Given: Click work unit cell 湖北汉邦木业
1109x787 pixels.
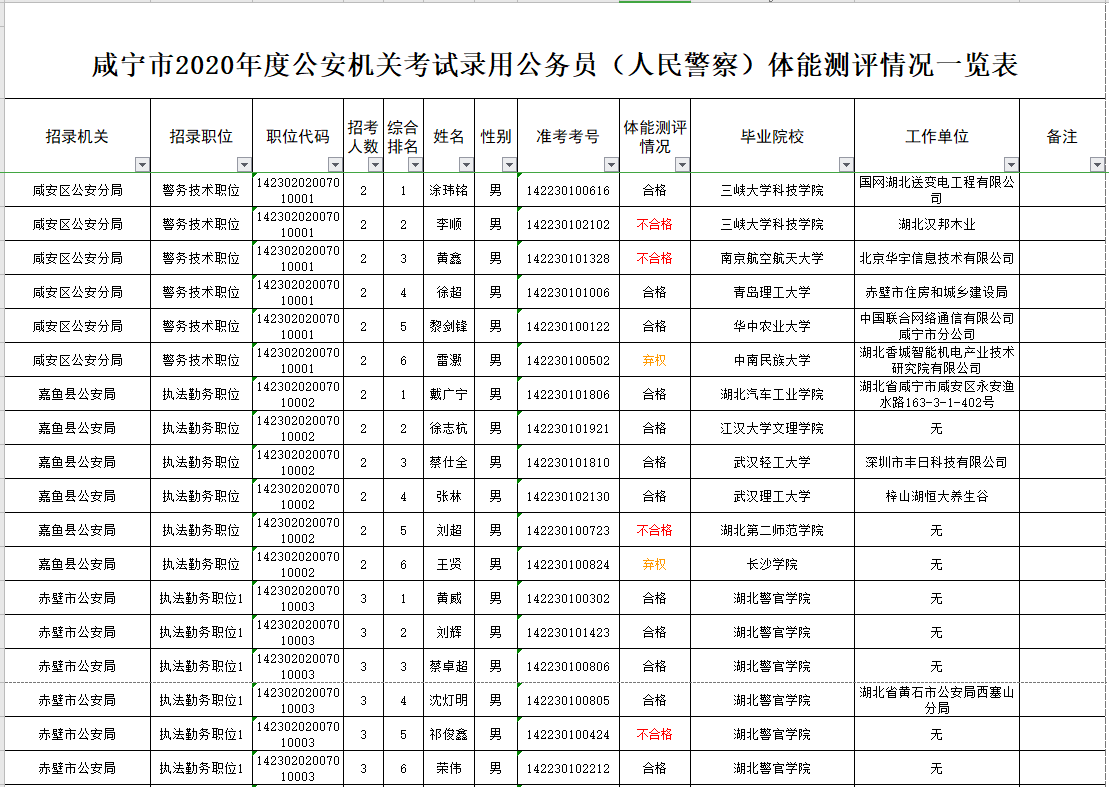Looking at the screenshot, I should [x=937, y=224].
